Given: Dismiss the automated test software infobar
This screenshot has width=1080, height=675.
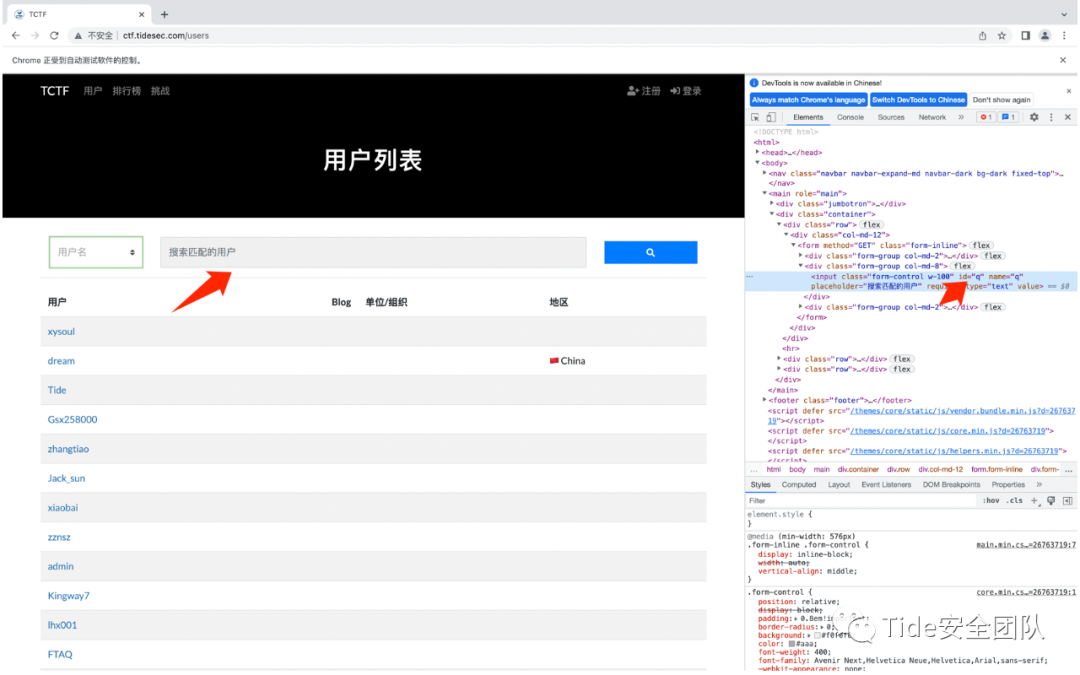Looking at the screenshot, I should (x=1063, y=60).
